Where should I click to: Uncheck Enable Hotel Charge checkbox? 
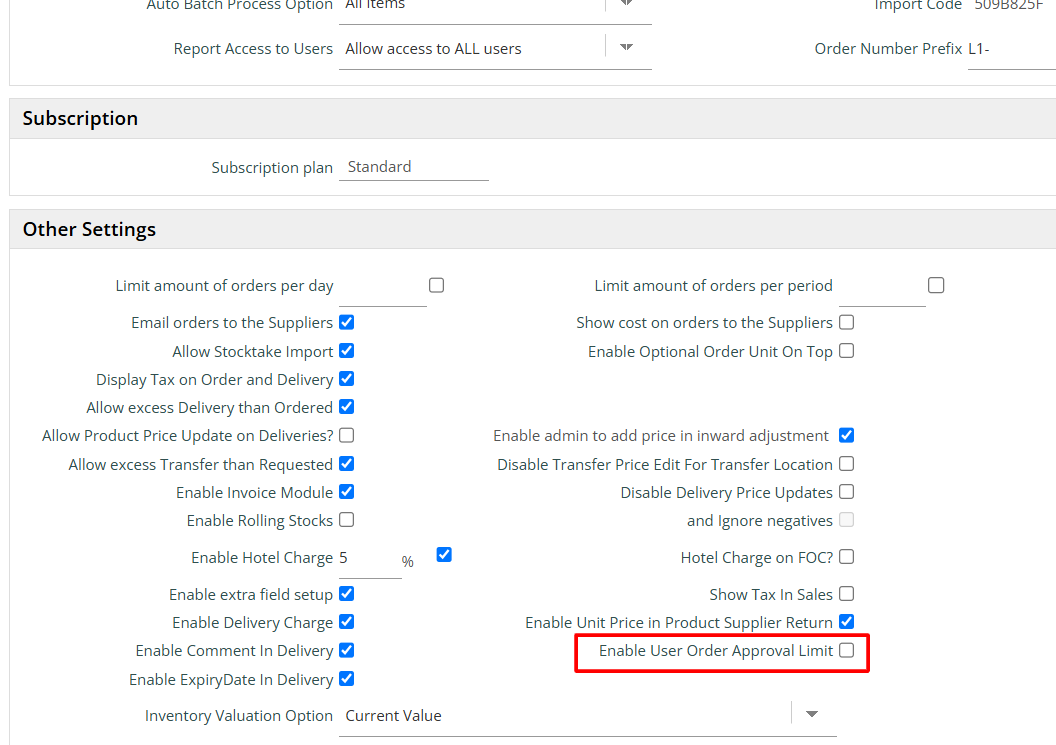[x=444, y=554]
